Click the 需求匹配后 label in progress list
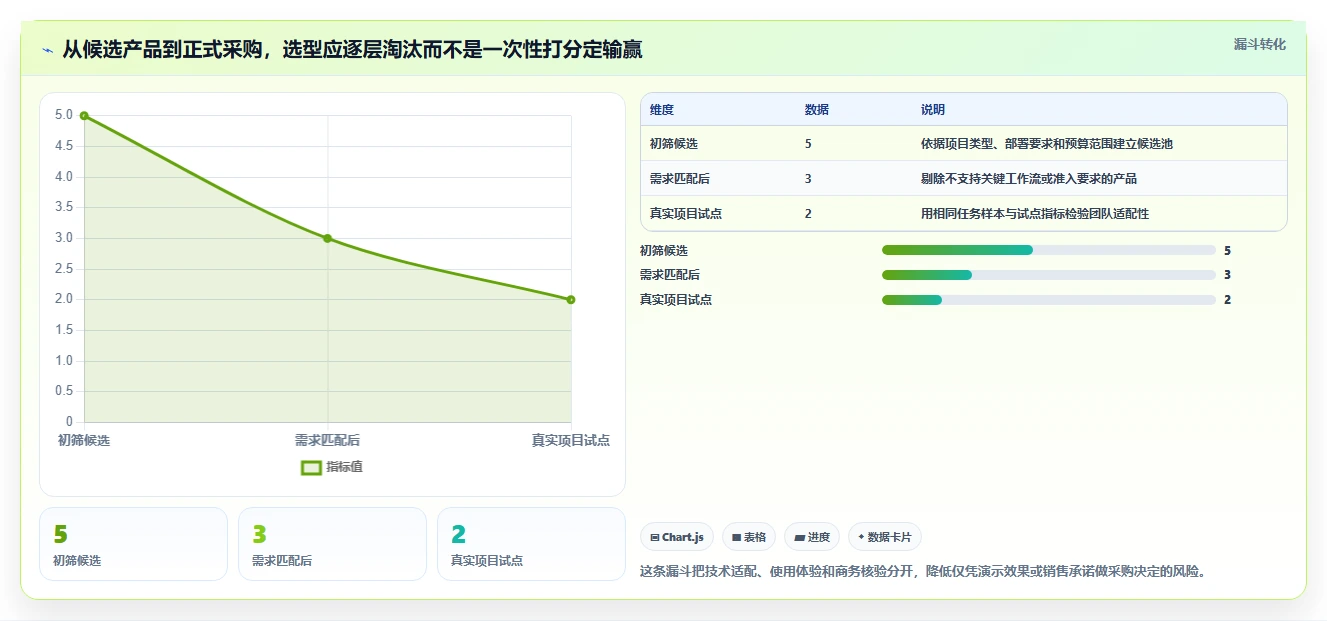 670,275
